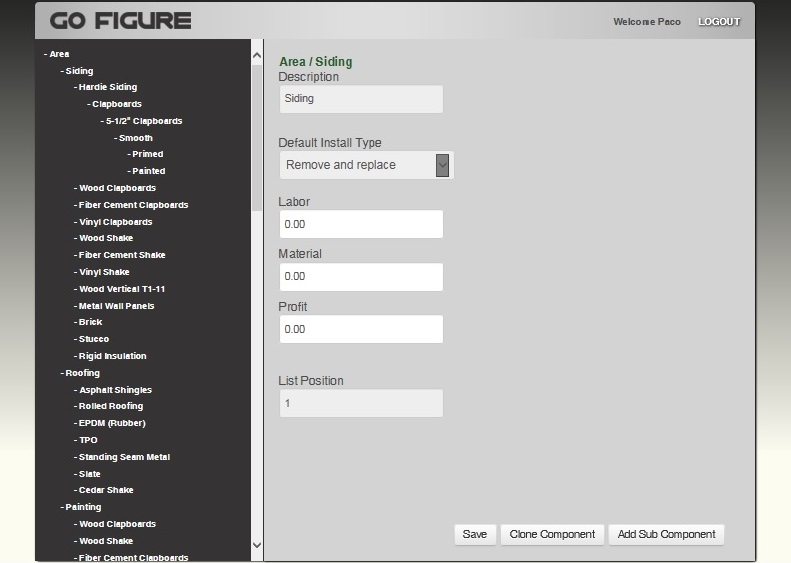
Task: Focus the Material input field
Action: (x=360, y=276)
